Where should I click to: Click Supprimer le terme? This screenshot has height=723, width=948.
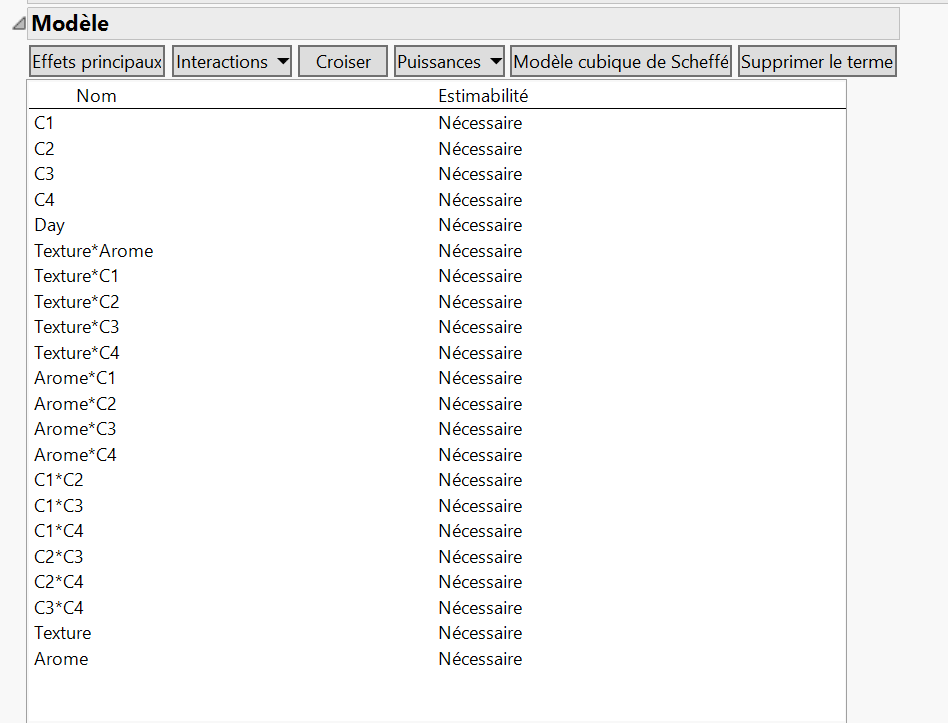coord(816,61)
